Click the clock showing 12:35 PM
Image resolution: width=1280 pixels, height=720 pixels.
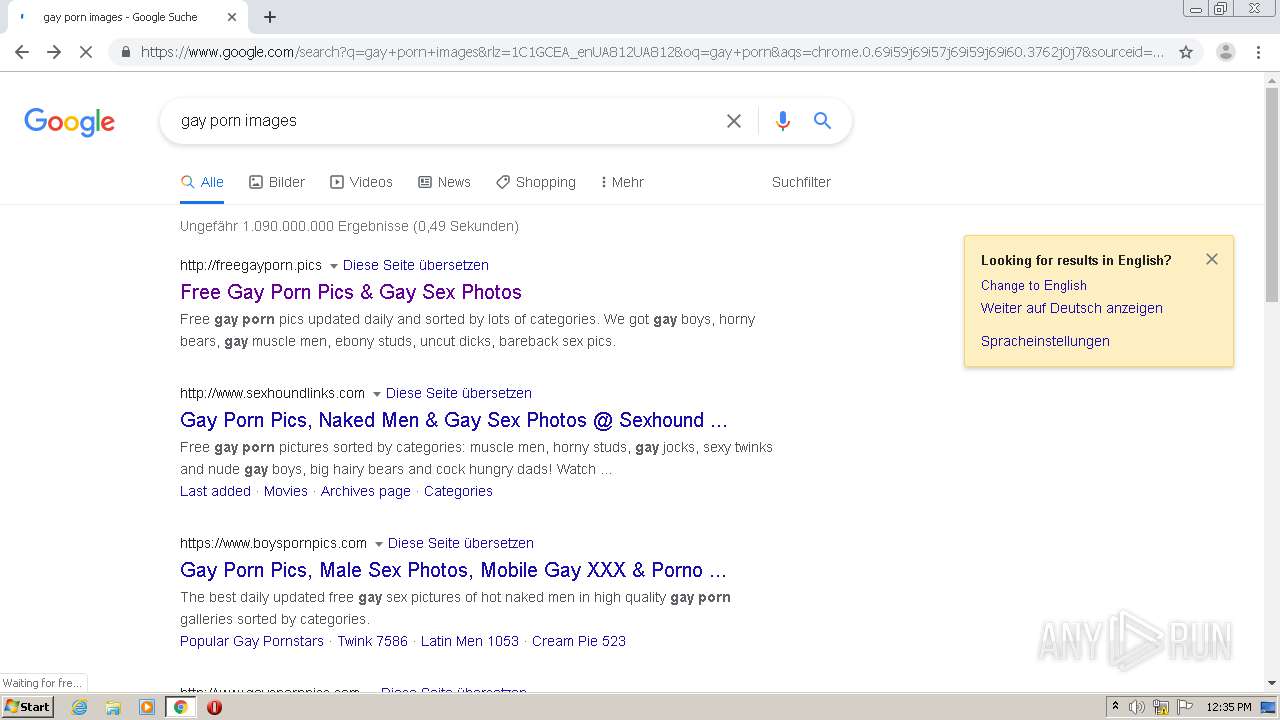tap(1229, 707)
